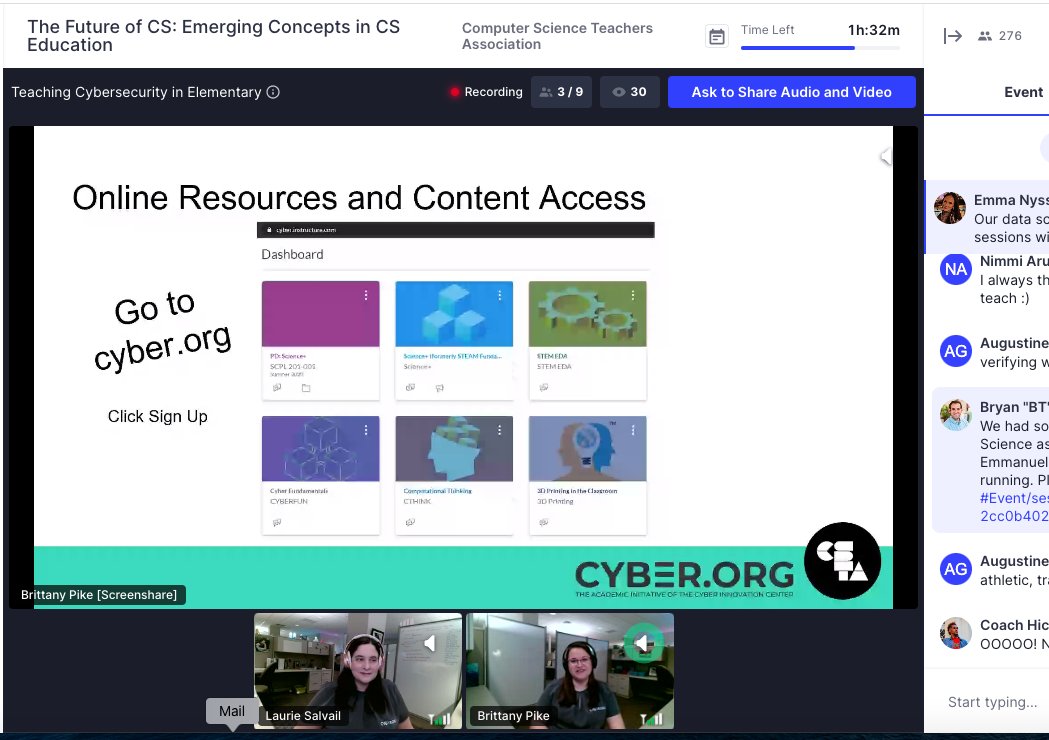Select Brittany Pike's video thumbnail
The height and width of the screenshot is (740, 1049).
pos(569,671)
